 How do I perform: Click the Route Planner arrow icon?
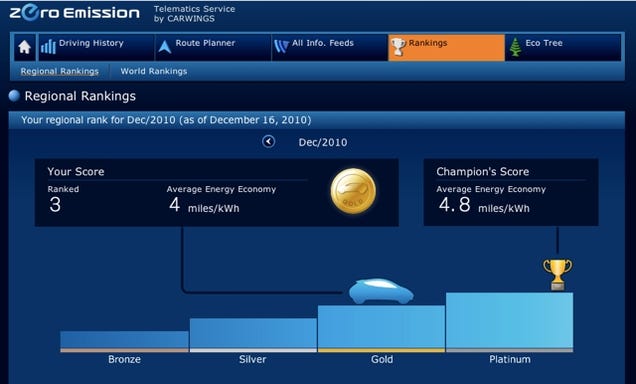coord(165,47)
